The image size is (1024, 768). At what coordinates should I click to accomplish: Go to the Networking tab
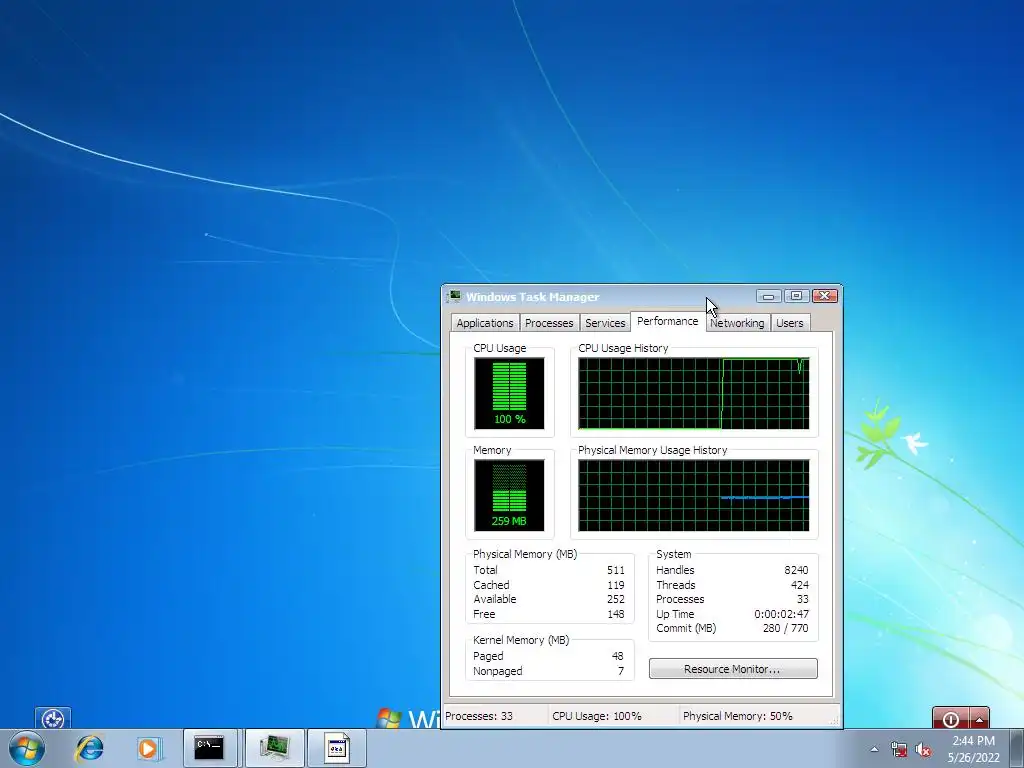point(737,323)
